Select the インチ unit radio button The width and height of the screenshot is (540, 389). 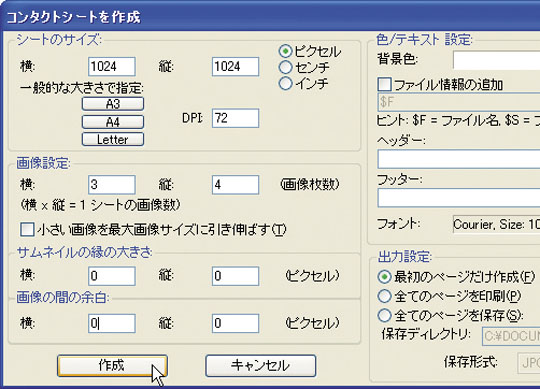[x=285, y=83]
